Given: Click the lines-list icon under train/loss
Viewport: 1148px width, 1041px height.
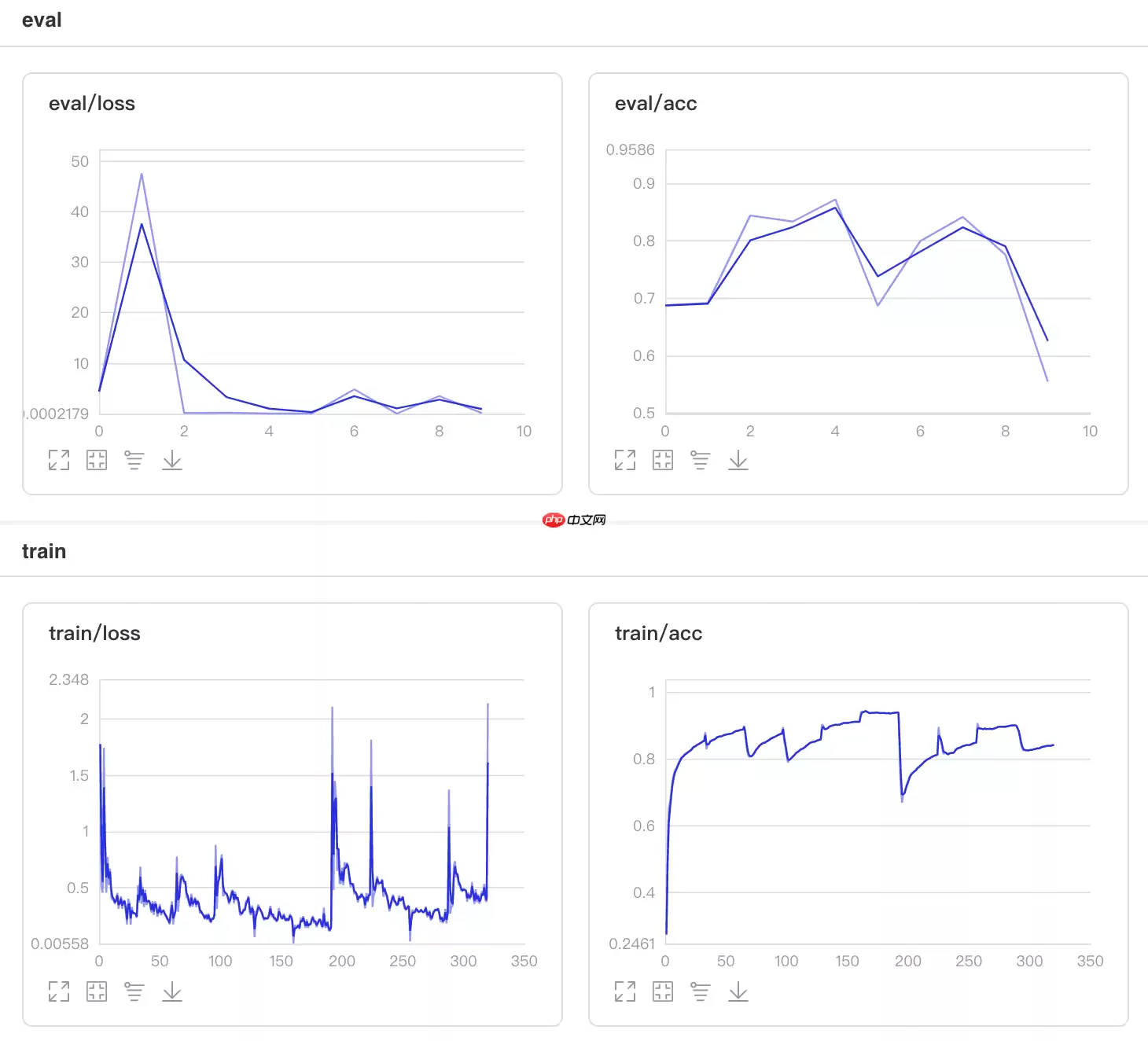Looking at the screenshot, I should 134,991.
